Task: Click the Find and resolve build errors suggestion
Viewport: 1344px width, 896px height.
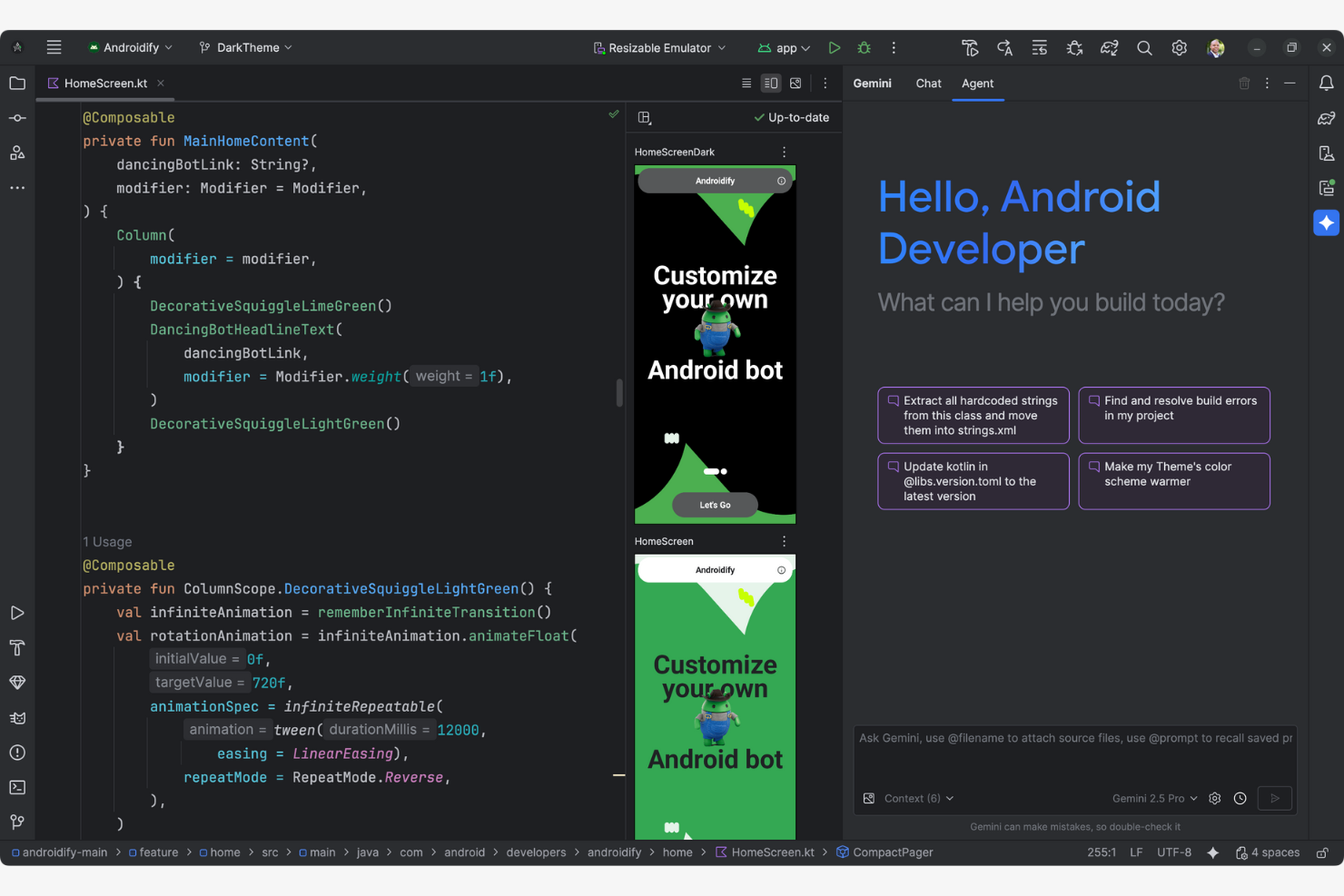Action: (x=1174, y=415)
